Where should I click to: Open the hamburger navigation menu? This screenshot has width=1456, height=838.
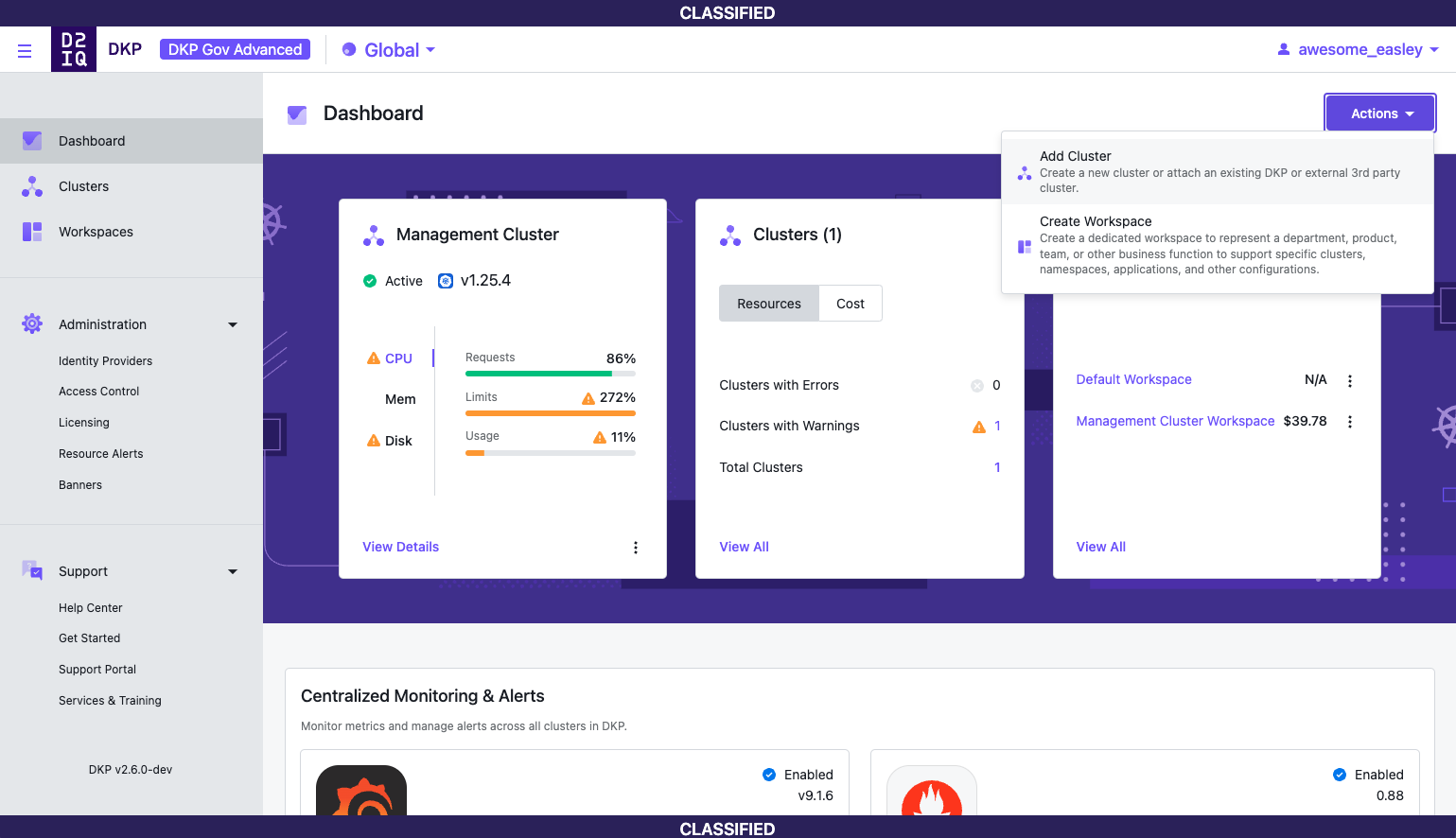click(x=25, y=50)
